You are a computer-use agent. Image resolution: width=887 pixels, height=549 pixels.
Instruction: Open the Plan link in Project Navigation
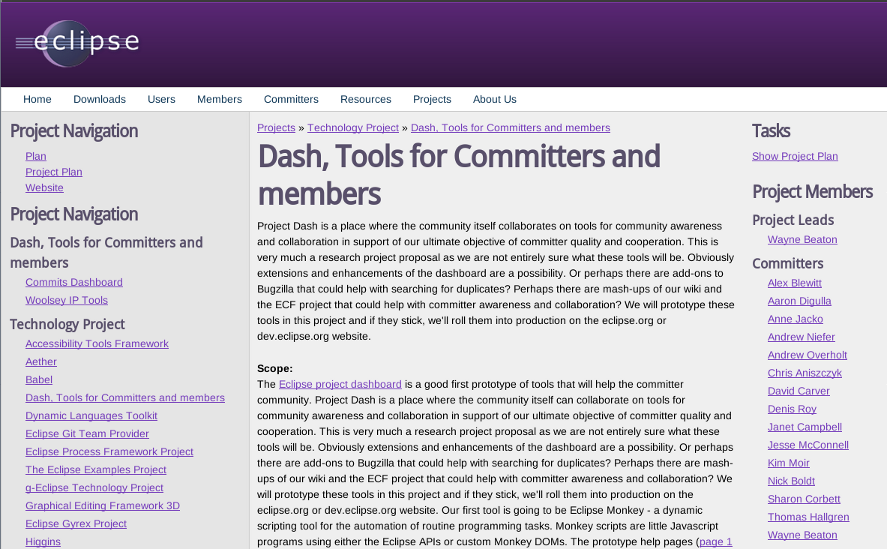pos(36,156)
